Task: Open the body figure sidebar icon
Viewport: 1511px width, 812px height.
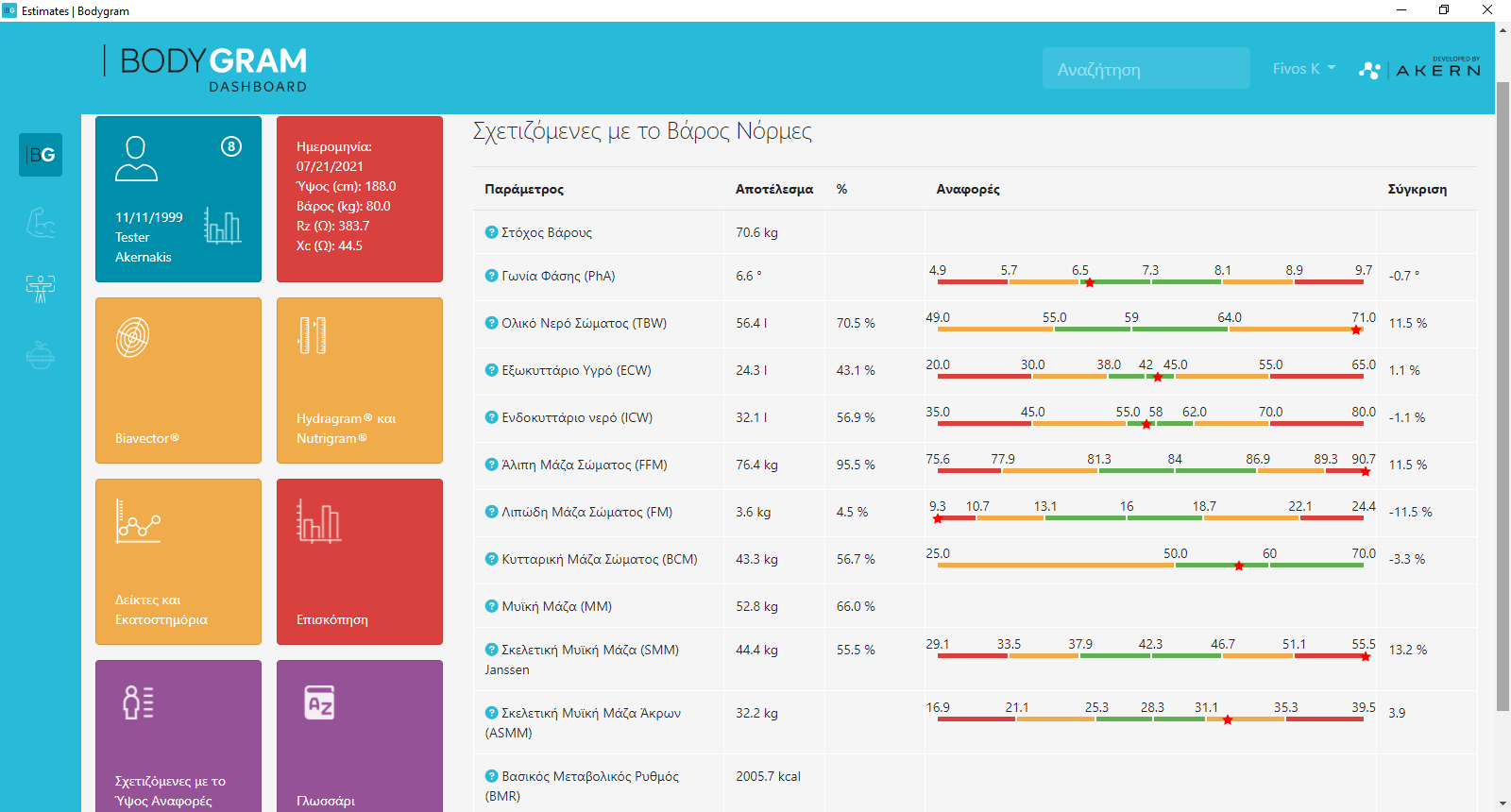Action: [41, 288]
